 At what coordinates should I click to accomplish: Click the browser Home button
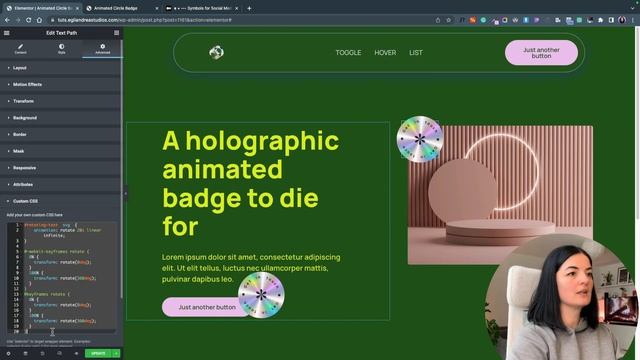coord(39,20)
